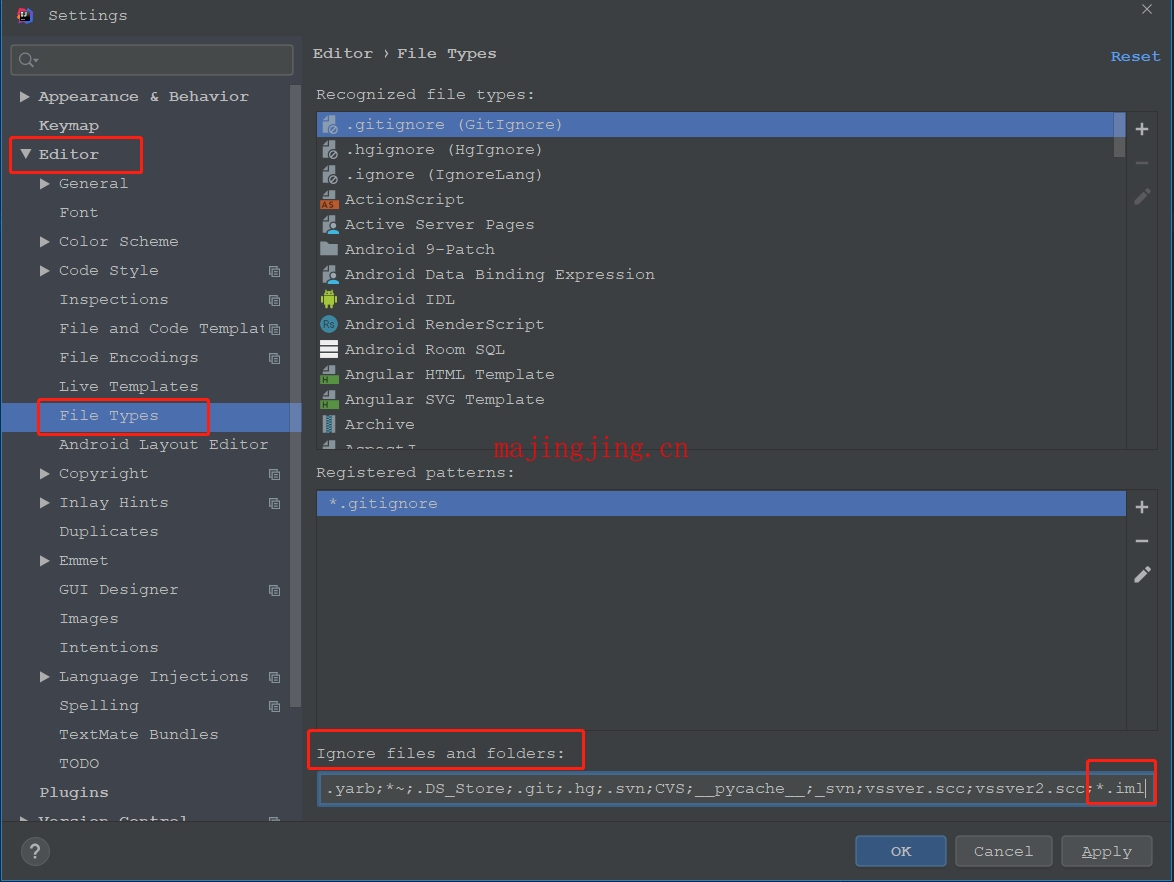Click the Editor breadcrumb

343,54
